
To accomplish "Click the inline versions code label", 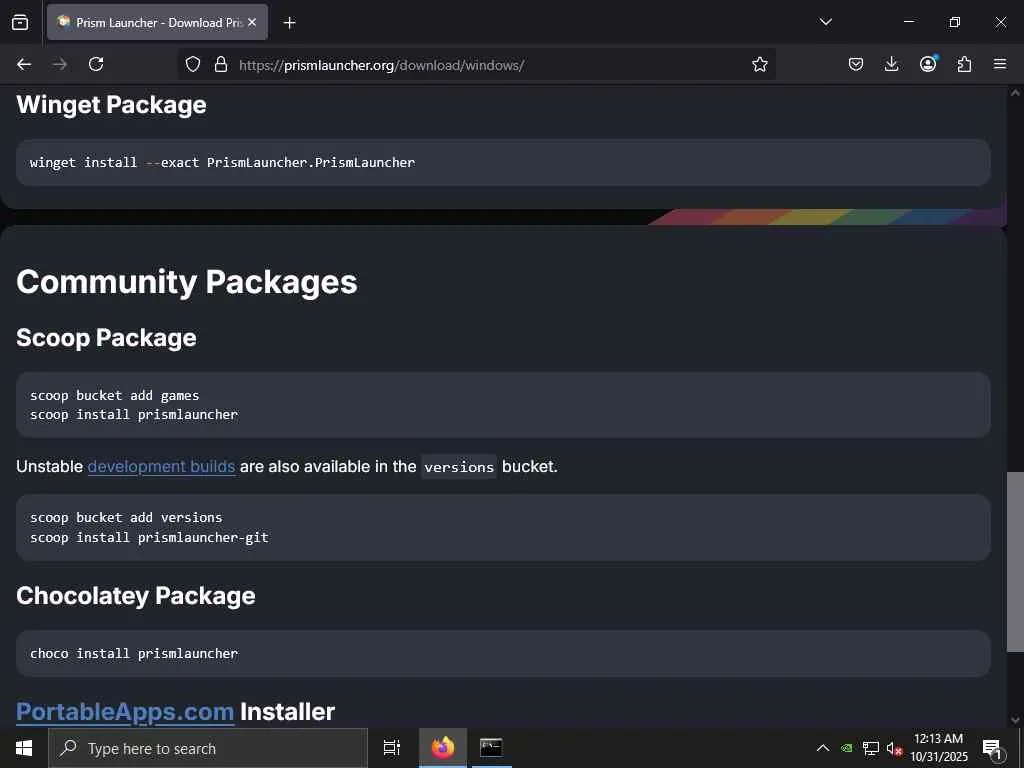I will [459, 467].
